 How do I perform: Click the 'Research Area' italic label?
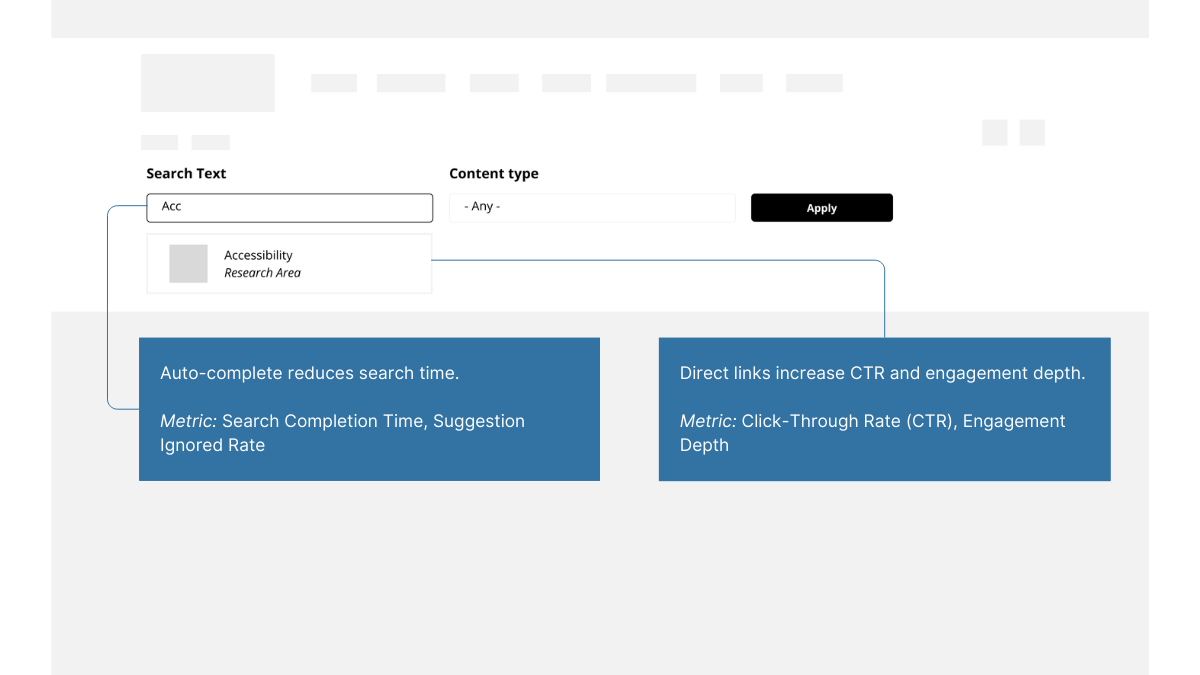click(262, 272)
